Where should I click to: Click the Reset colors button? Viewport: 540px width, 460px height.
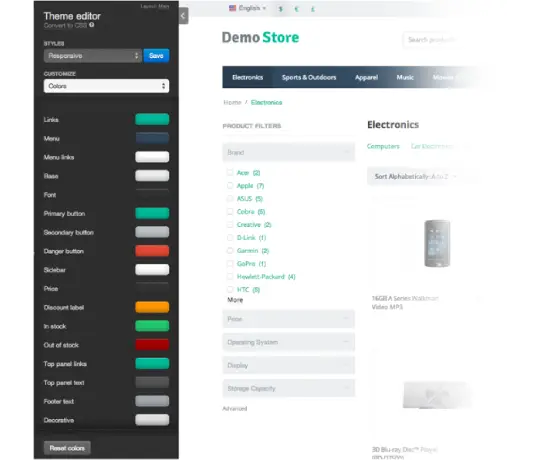(x=67, y=448)
